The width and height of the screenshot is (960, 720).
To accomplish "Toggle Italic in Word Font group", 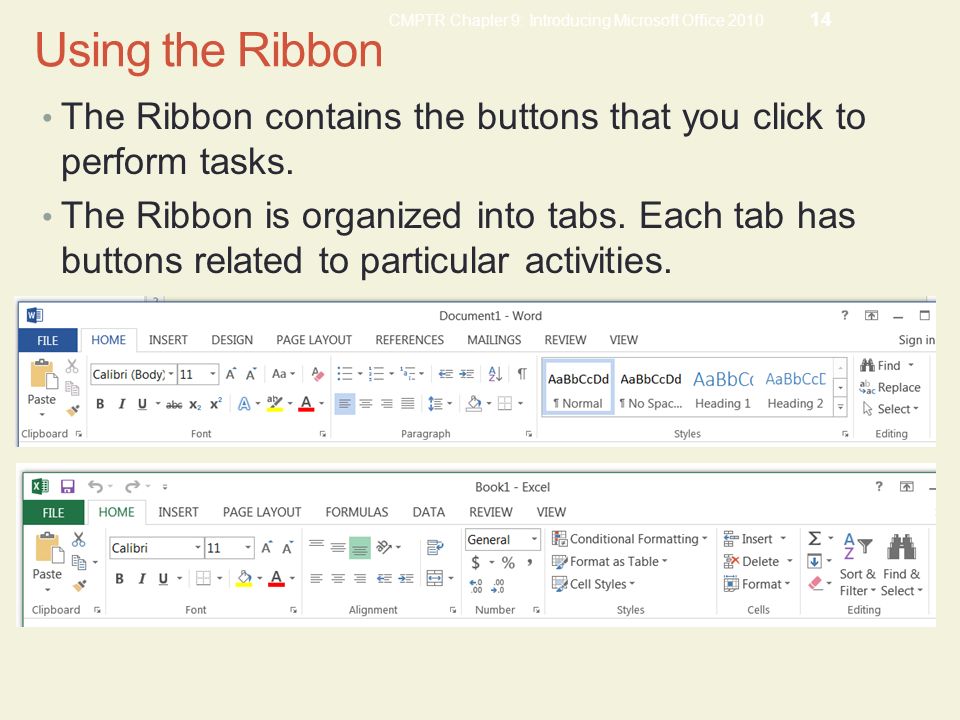I will pyautogui.click(x=121, y=404).
